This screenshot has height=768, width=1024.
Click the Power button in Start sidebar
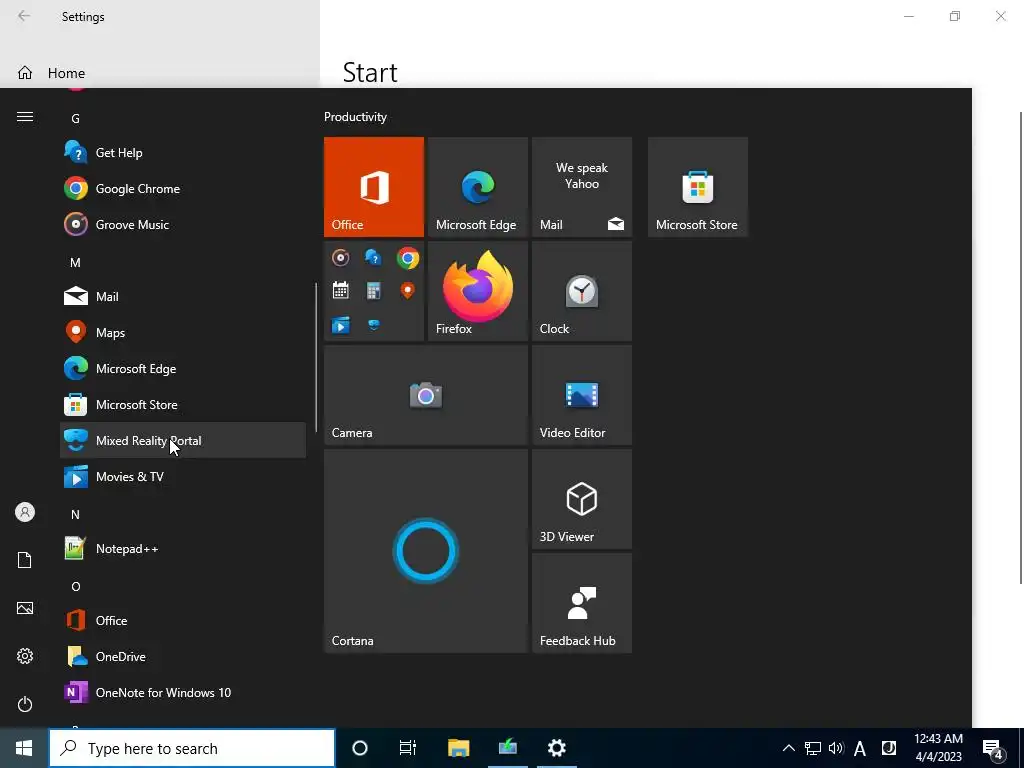tap(25, 704)
